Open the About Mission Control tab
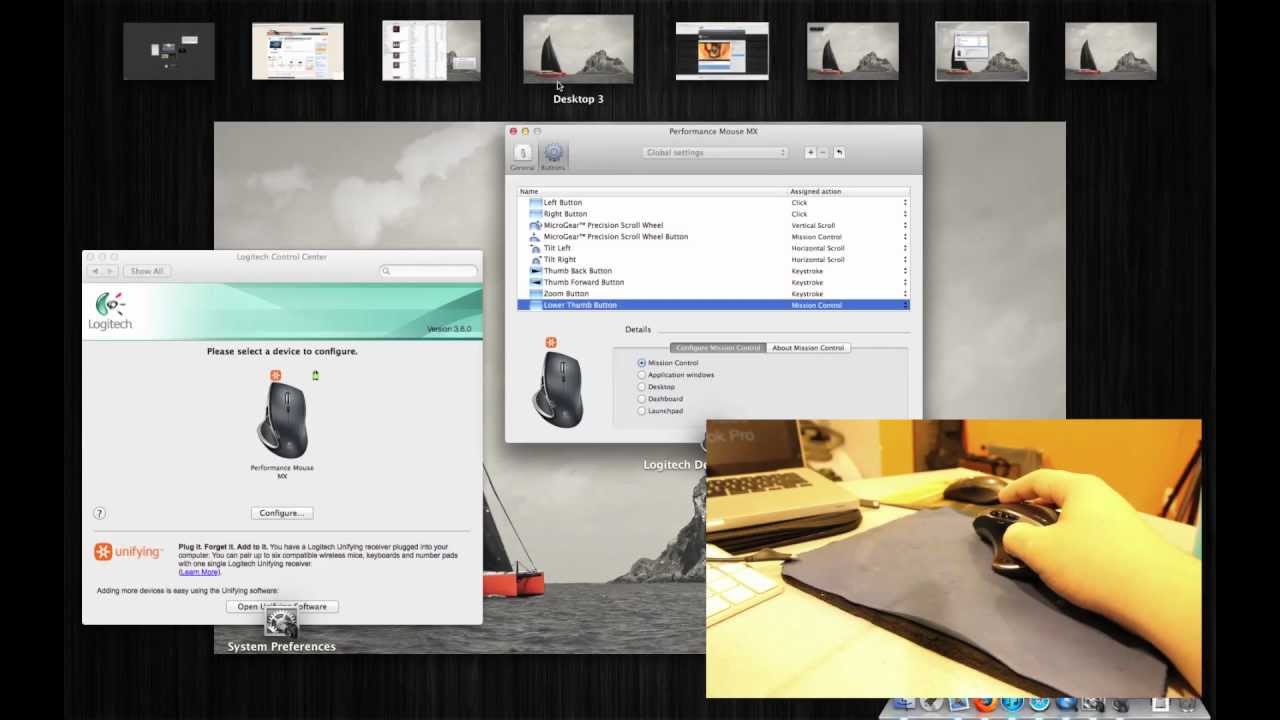1280x720 pixels. [x=808, y=348]
